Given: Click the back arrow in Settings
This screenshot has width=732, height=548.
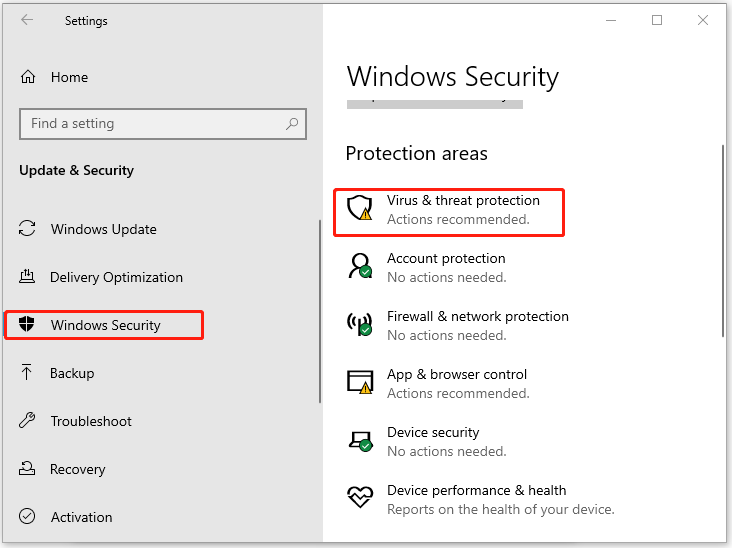Looking at the screenshot, I should click(27, 20).
